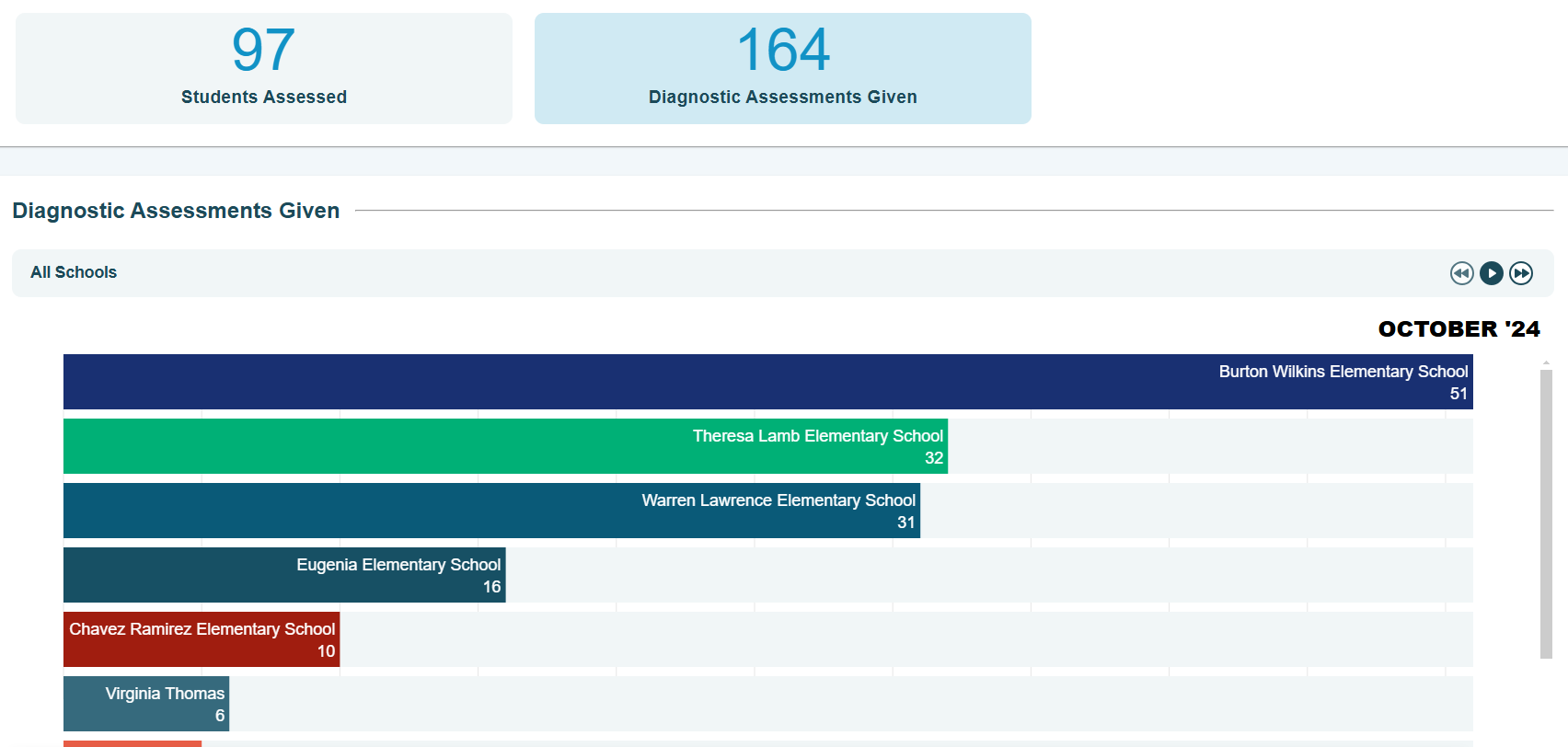This screenshot has height=747, width=1568.
Task: Click the fast-forward playback icon
Action: click(1521, 273)
